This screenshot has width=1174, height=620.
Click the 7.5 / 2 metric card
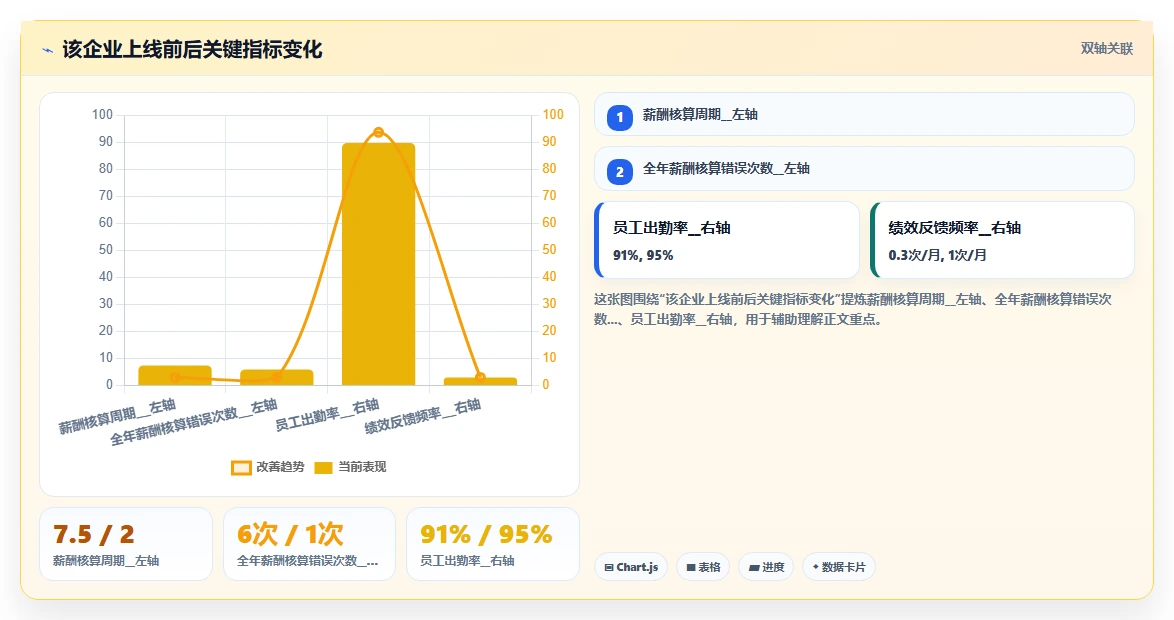click(x=126, y=544)
